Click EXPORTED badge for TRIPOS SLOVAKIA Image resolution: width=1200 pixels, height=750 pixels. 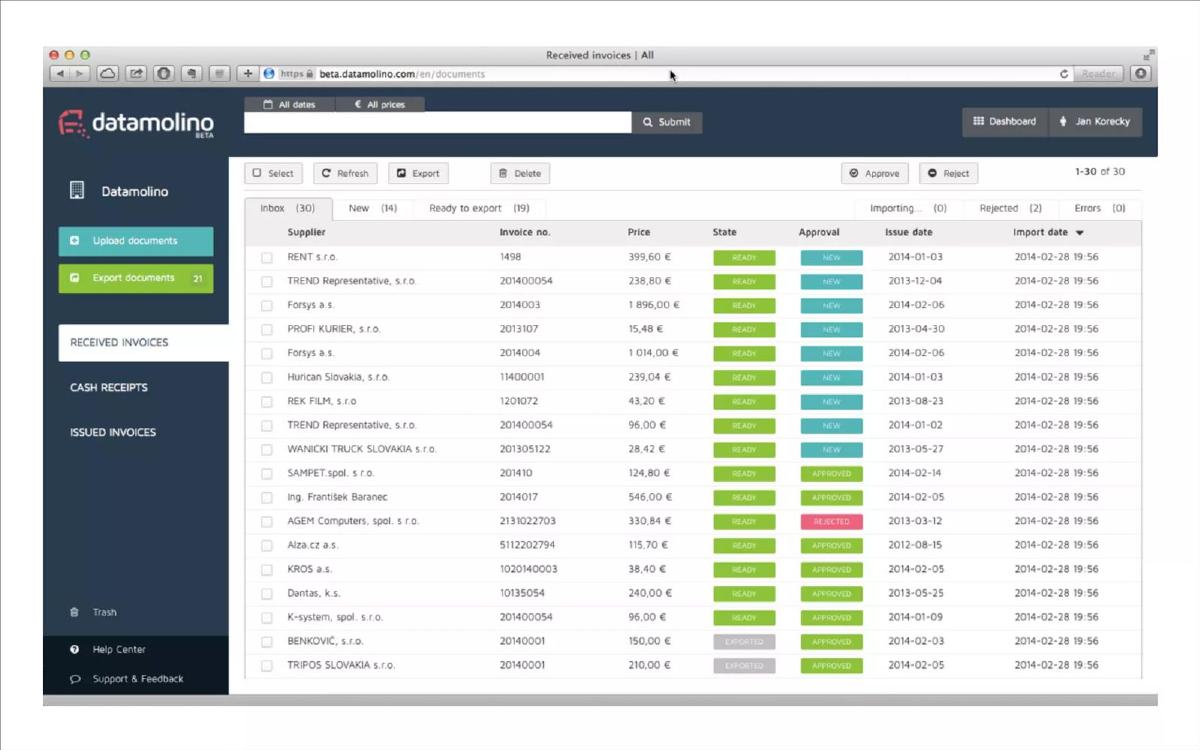click(x=744, y=666)
